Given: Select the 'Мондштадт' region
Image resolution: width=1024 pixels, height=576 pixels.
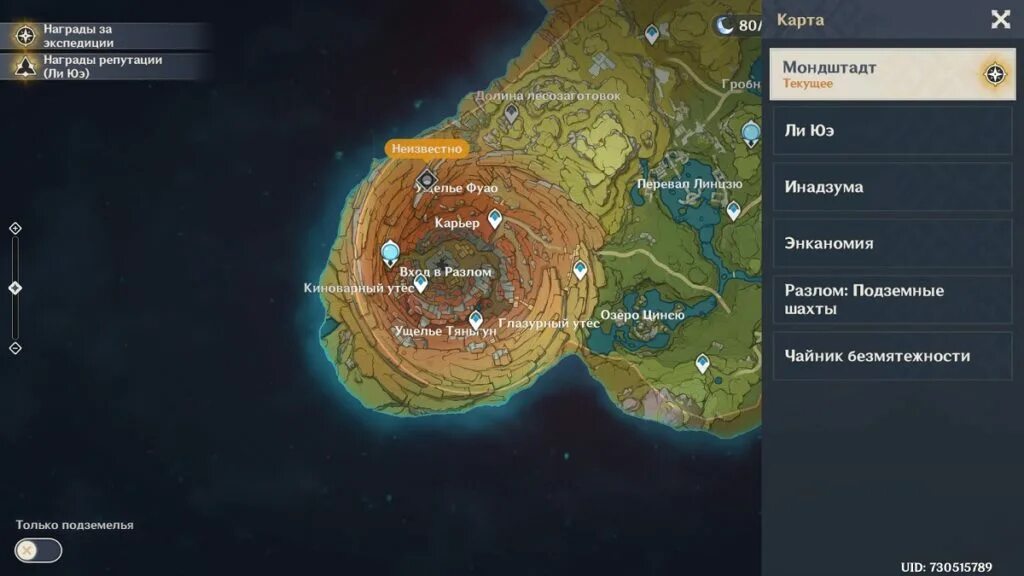Looking at the screenshot, I should point(892,74).
